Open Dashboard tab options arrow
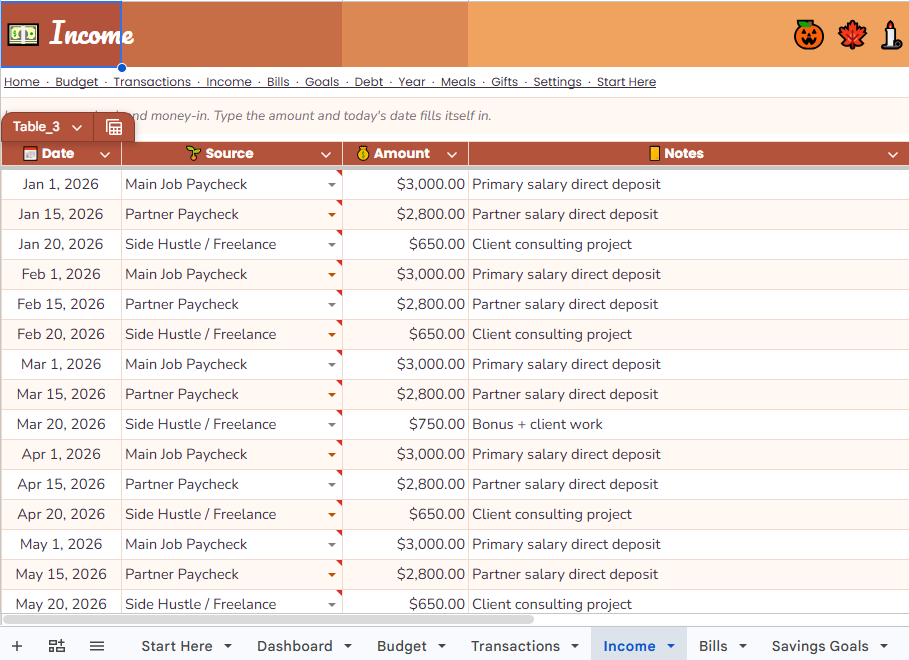909x660 pixels. point(348,646)
